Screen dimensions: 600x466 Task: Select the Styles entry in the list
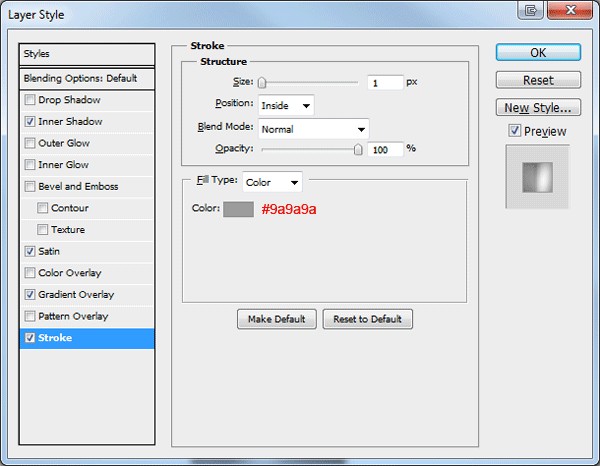pyautogui.click(x=87, y=54)
